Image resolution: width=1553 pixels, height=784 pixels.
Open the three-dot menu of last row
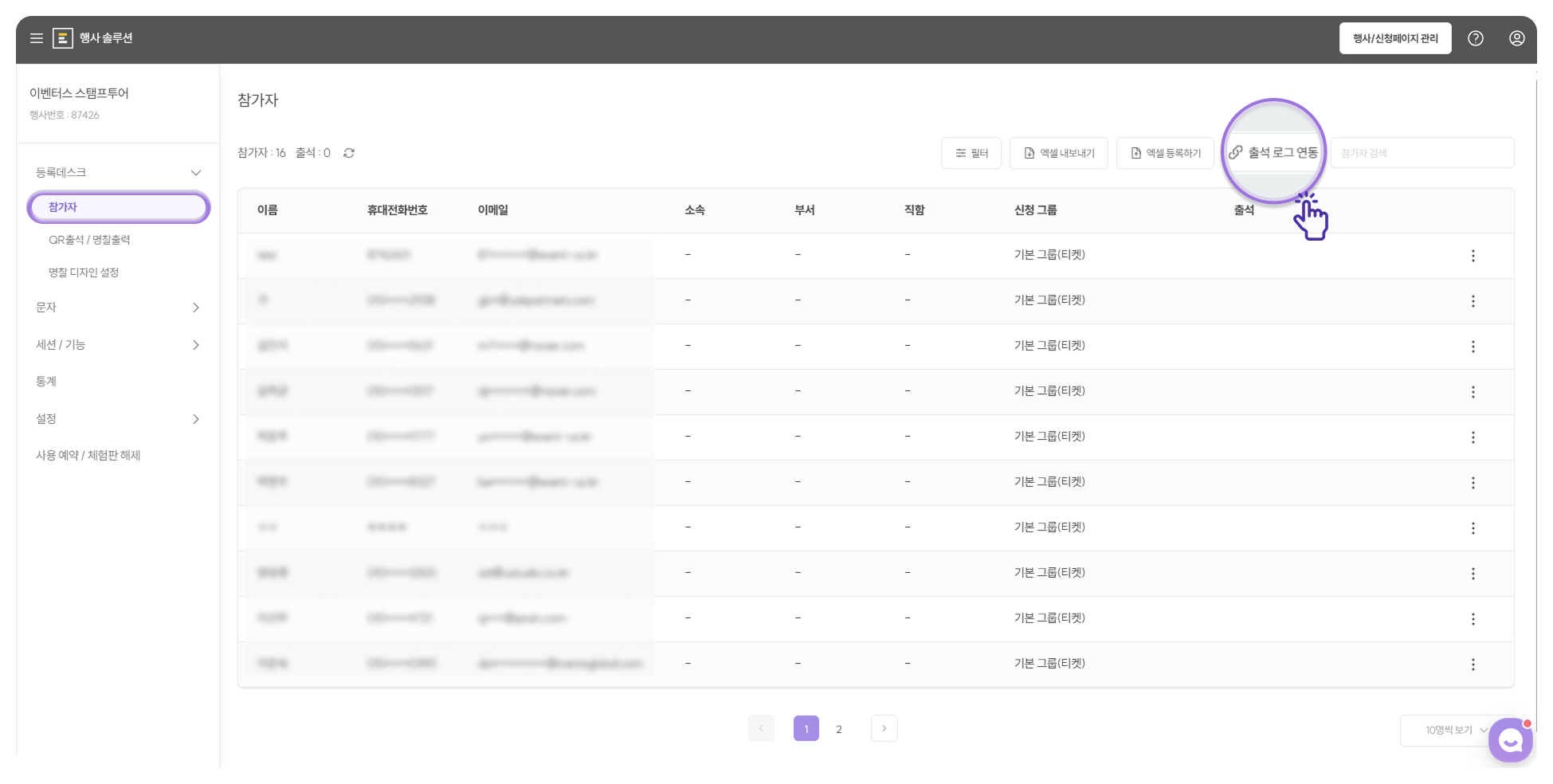pyautogui.click(x=1473, y=664)
